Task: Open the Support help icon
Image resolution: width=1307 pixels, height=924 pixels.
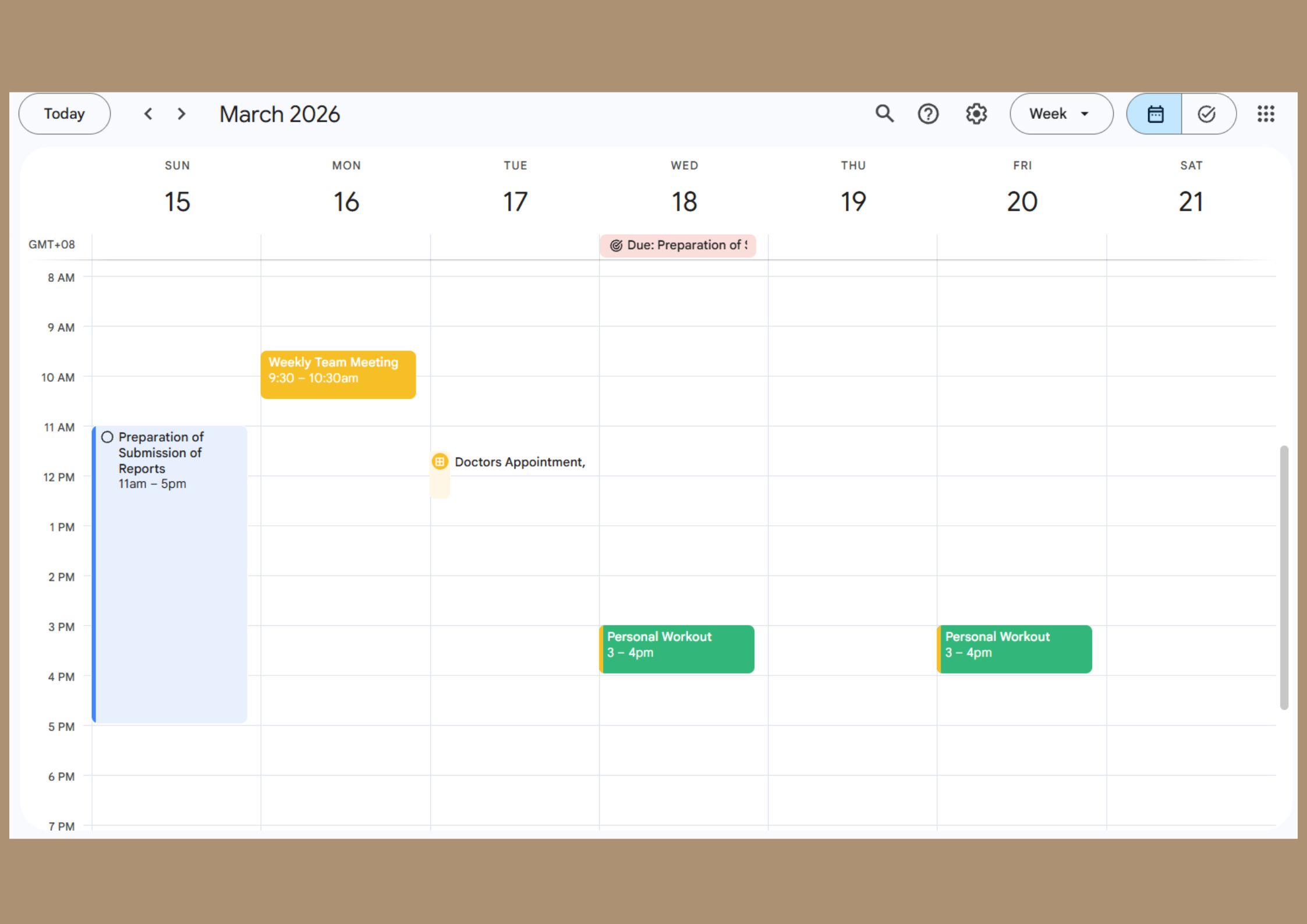Action: [928, 114]
